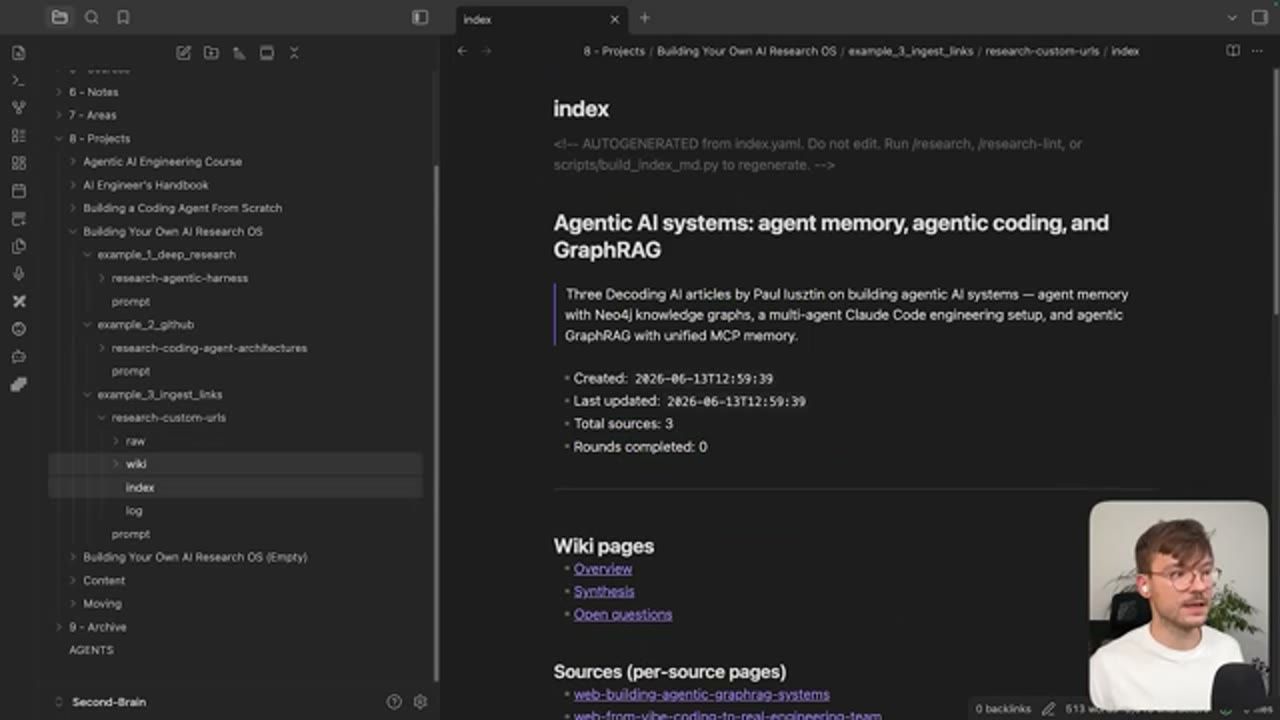Expand the '6 - Notes' folder
The width and height of the screenshot is (1280, 720).
(93, 92)
